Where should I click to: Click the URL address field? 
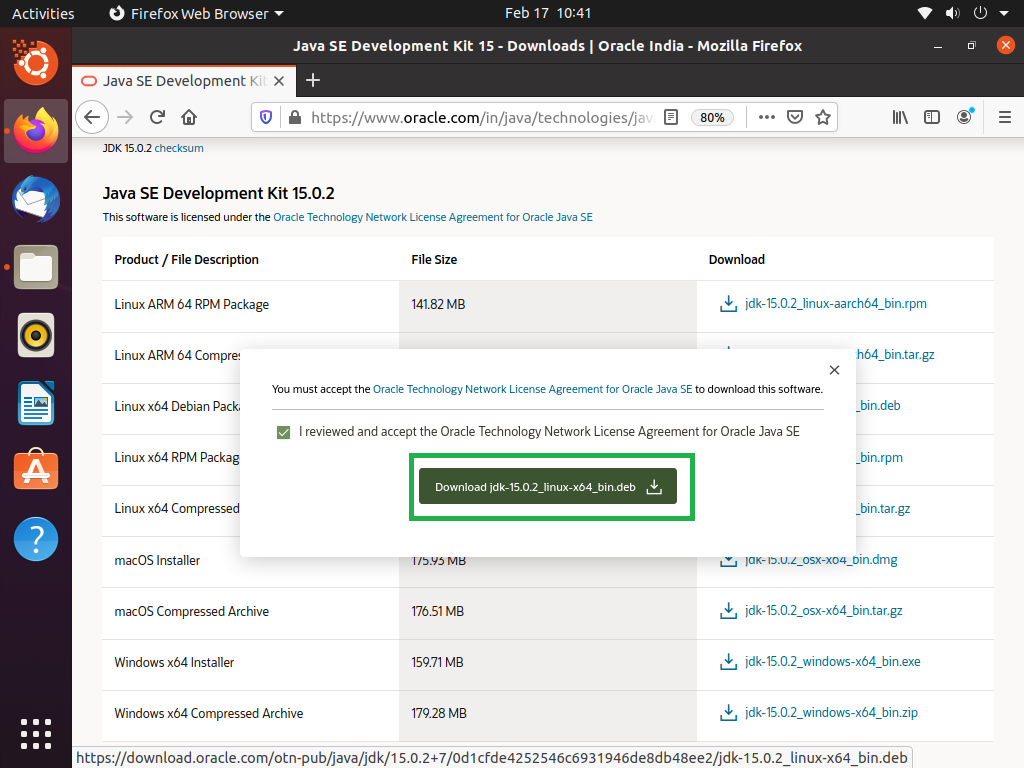click(482, 118)
